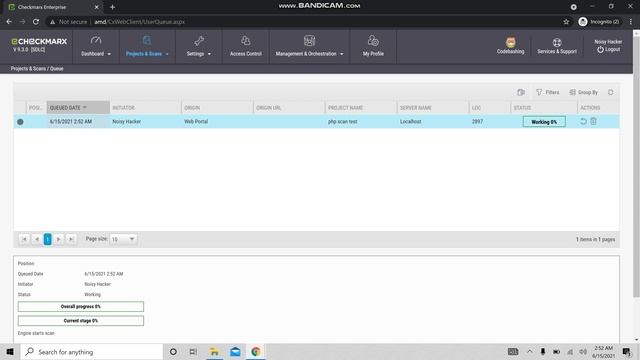The width and height of the screenshot is (640, 360).
Task: Go to next page of queue
Action: (x=59, y=239)
